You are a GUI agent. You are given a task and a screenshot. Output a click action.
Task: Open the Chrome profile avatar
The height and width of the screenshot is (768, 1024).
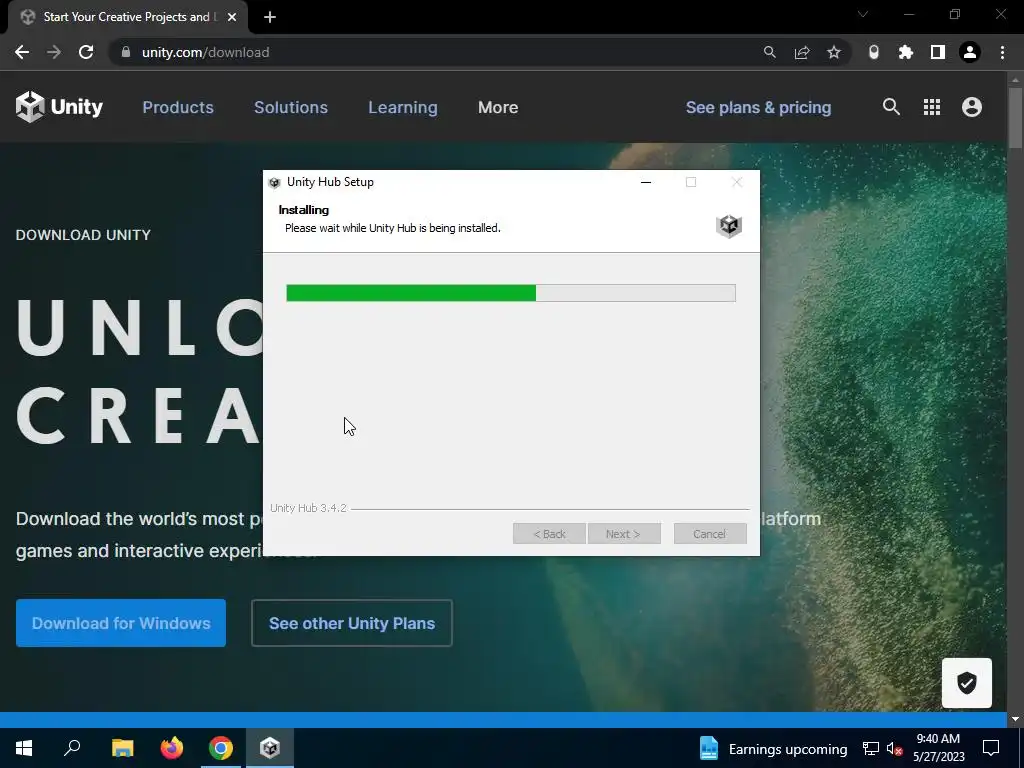[x=970, y=52]
